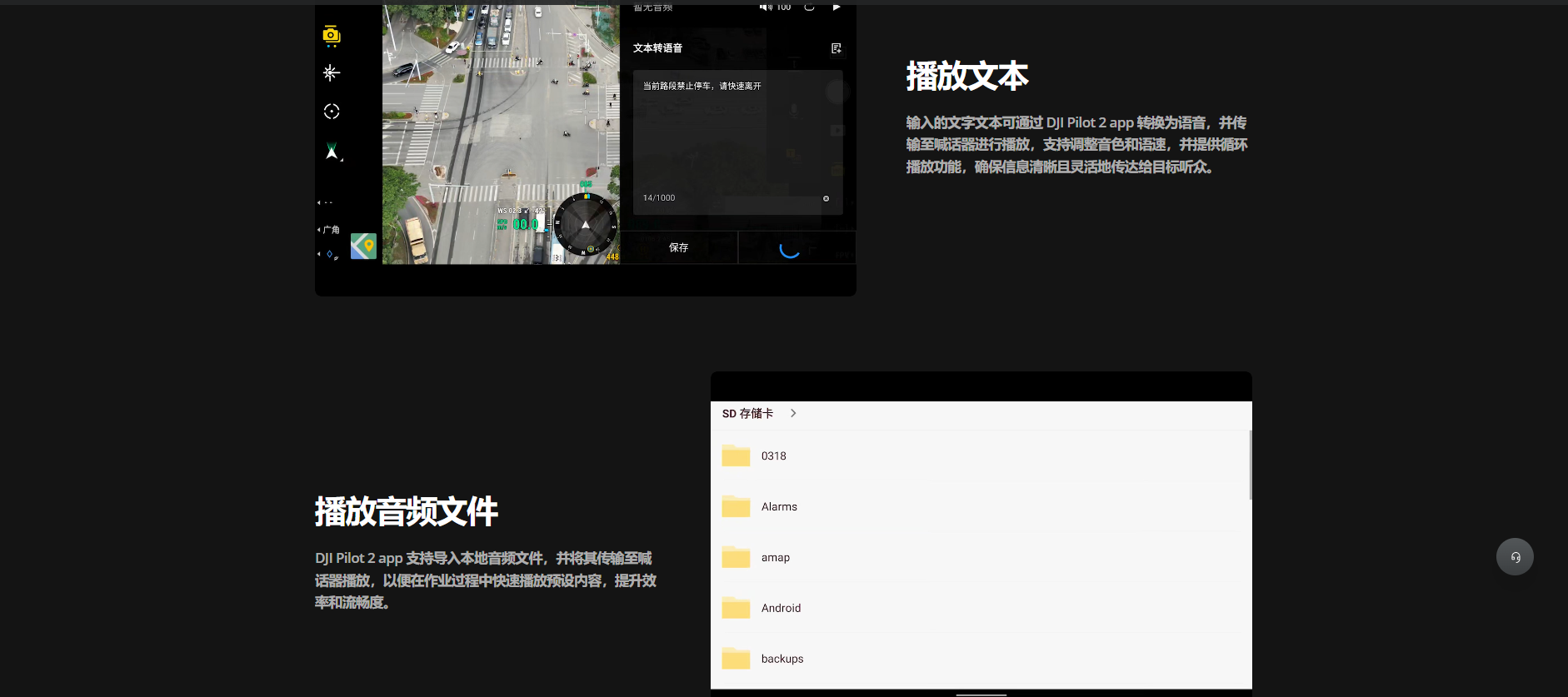
Task: Expand the 广角 wide-angle lens selector
Action: 330,230
